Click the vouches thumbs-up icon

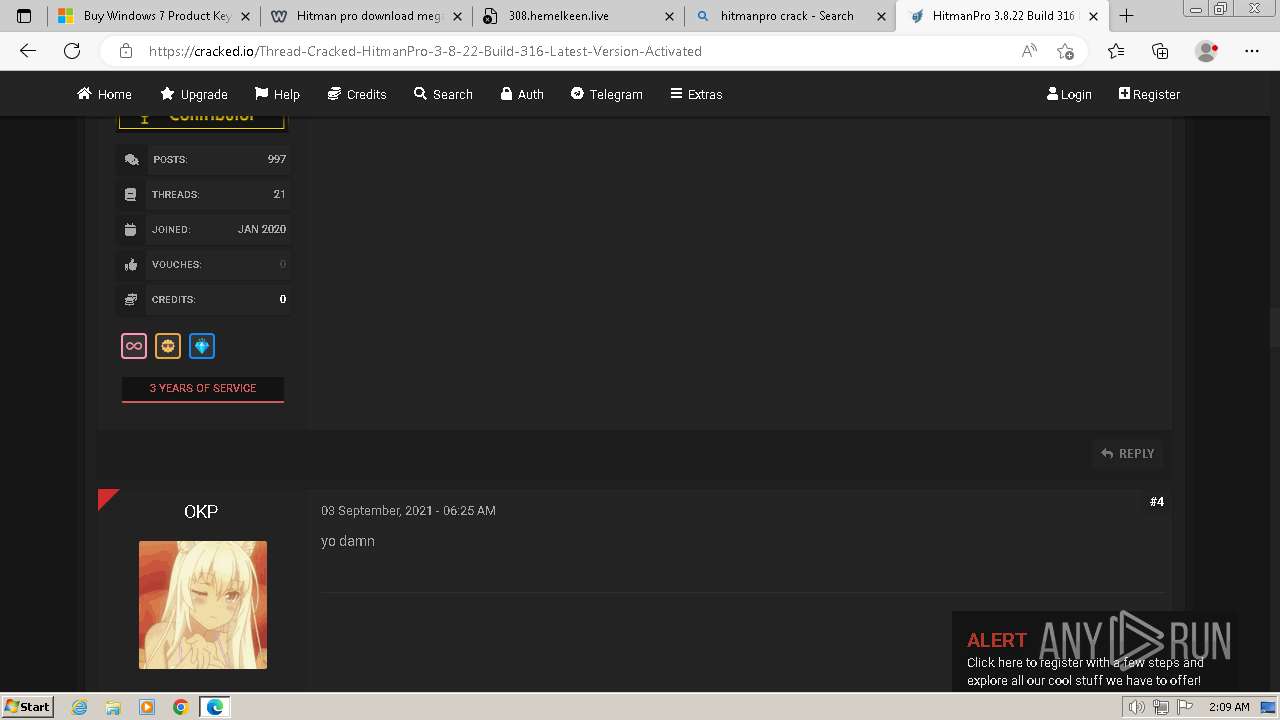(131, 265)
